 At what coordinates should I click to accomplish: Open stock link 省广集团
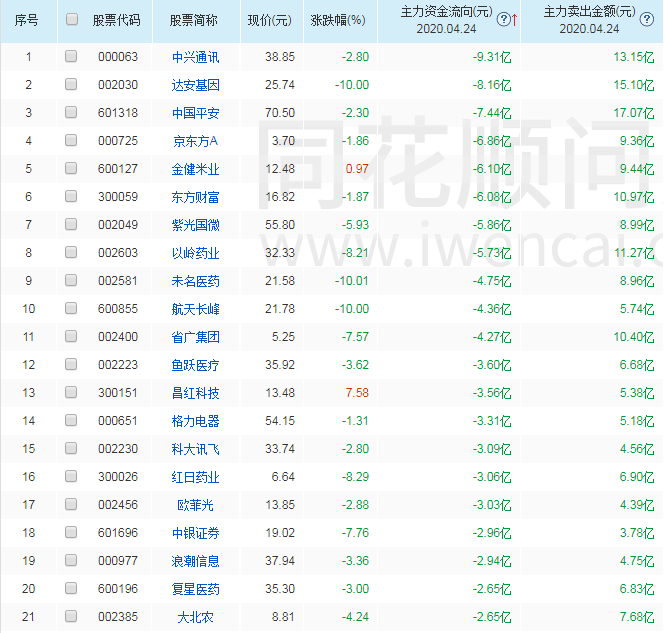click(196, 337)
